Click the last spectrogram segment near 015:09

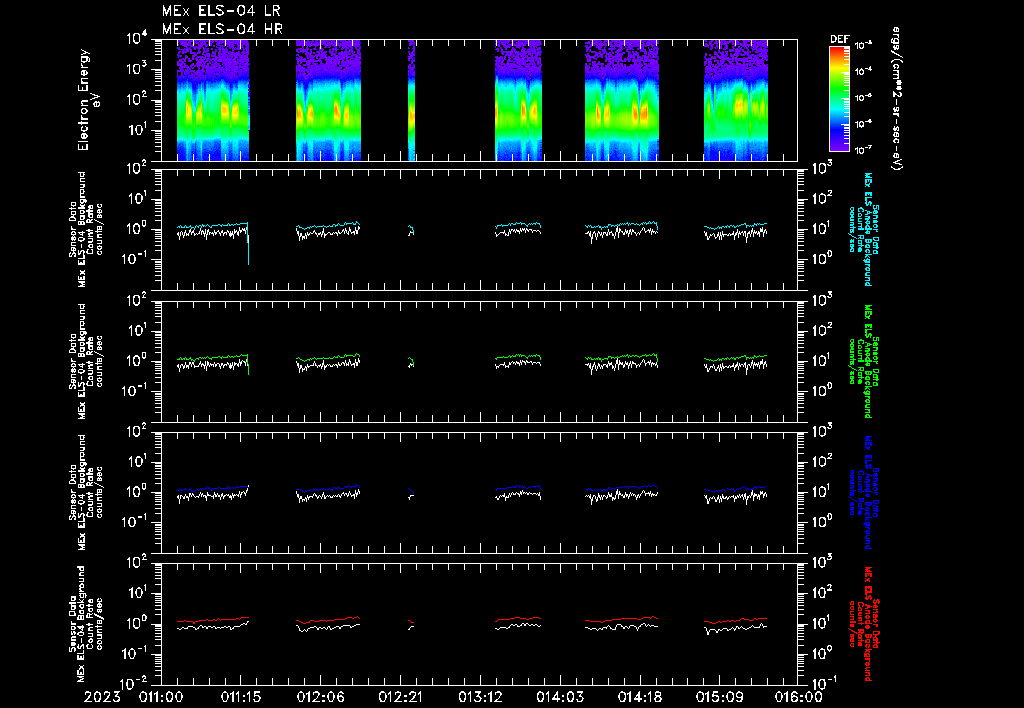tap(735, 100)
